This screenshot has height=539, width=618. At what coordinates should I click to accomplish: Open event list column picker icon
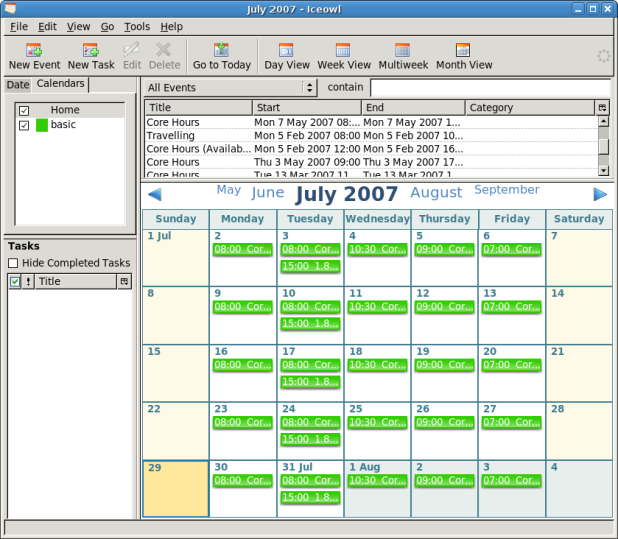pyautogui.click(x=602, y=107)
